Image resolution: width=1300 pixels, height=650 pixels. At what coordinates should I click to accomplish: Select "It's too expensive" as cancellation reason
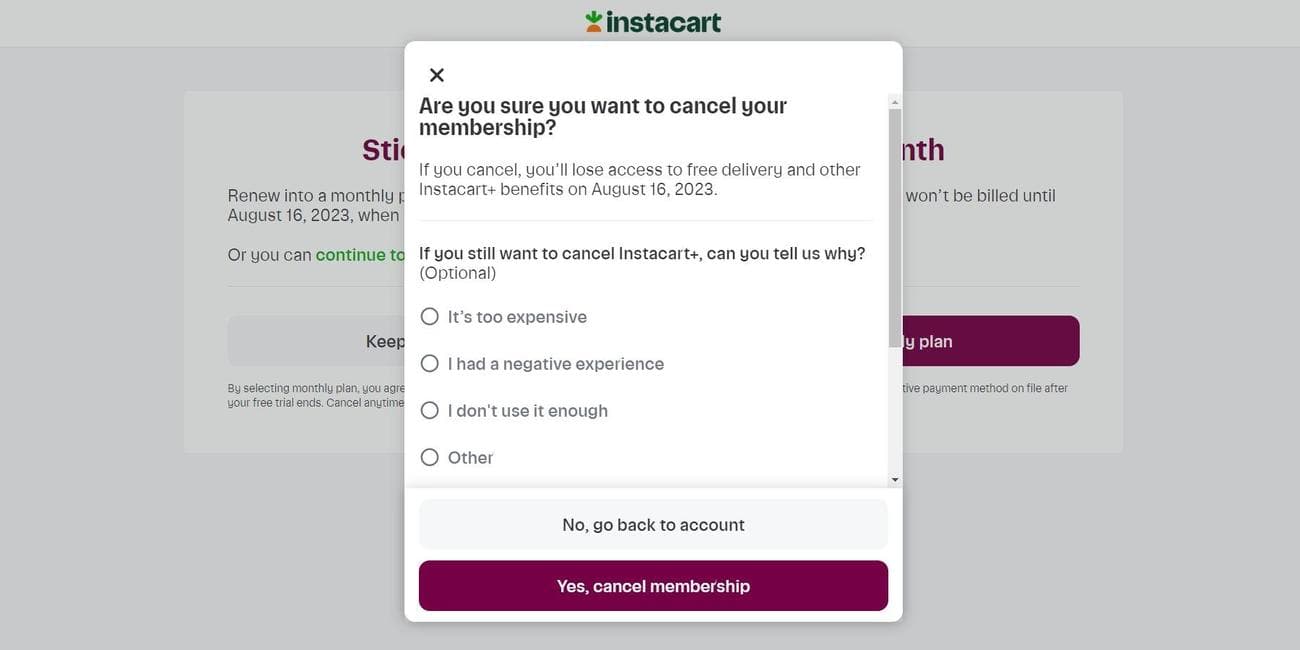click(429, 316)
